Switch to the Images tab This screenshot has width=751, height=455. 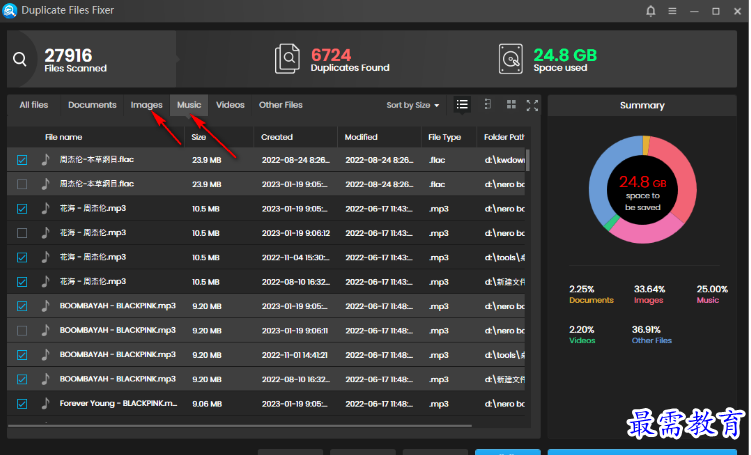pyautogui.click(x=147, y=105)
